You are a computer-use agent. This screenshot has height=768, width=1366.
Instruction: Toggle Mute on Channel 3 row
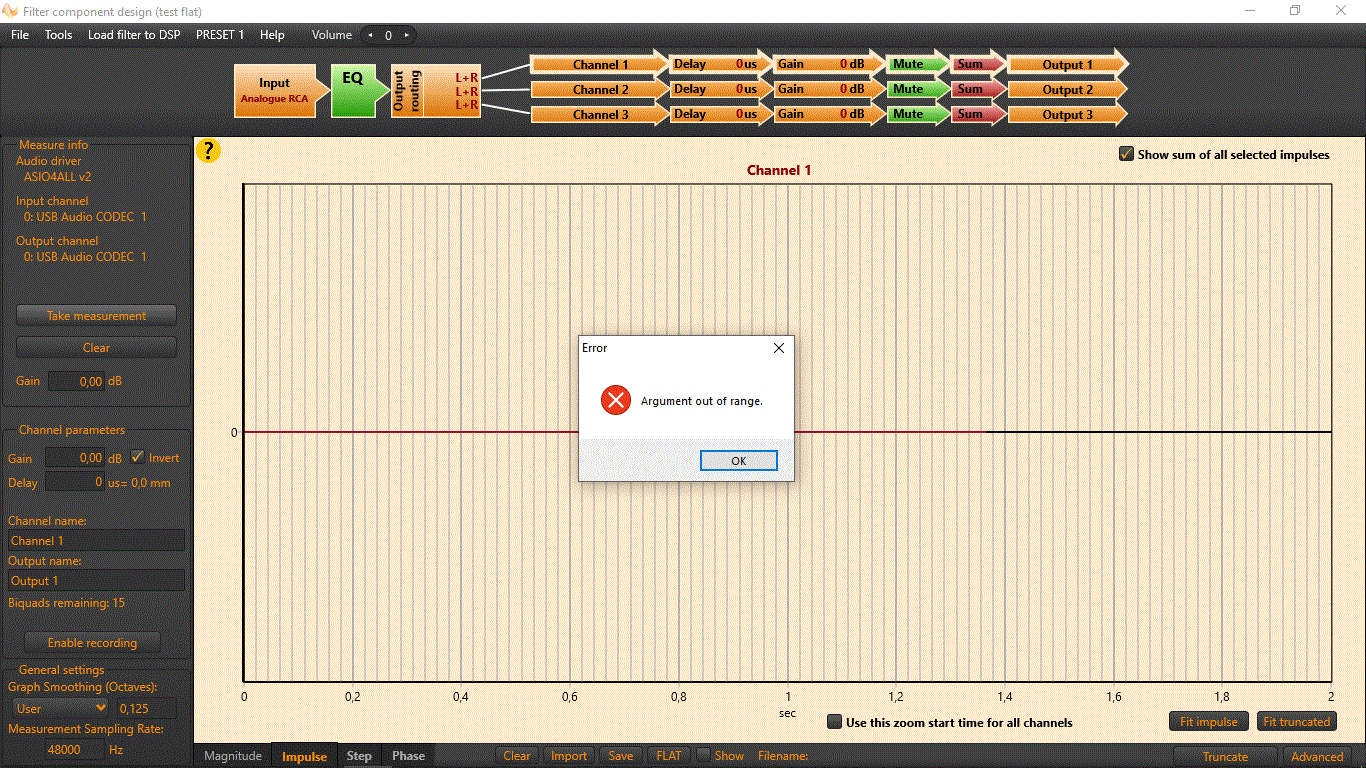pos(915,114)
